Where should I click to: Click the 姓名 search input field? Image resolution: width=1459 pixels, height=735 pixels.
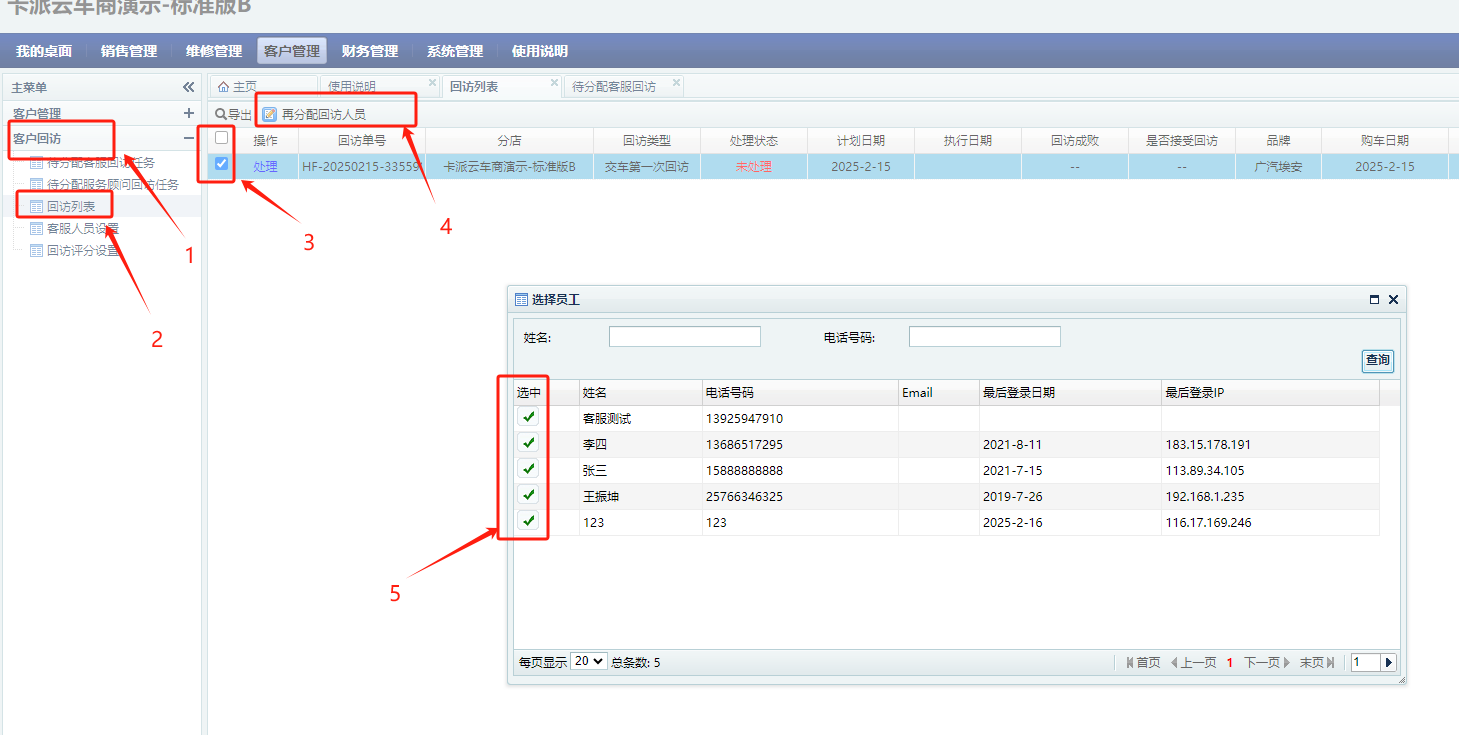(x=684, y=337)
